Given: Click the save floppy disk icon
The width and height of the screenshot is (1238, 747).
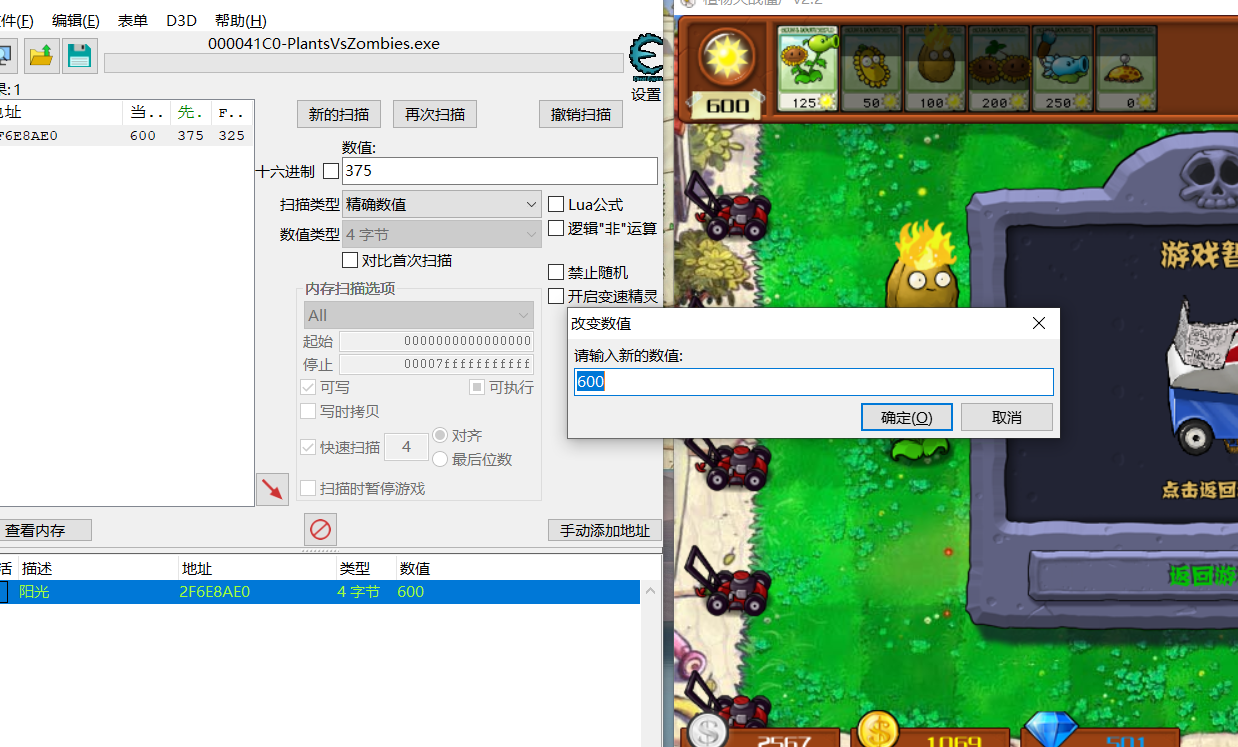Looking at the screenshot, I should (x=79, y=55).
